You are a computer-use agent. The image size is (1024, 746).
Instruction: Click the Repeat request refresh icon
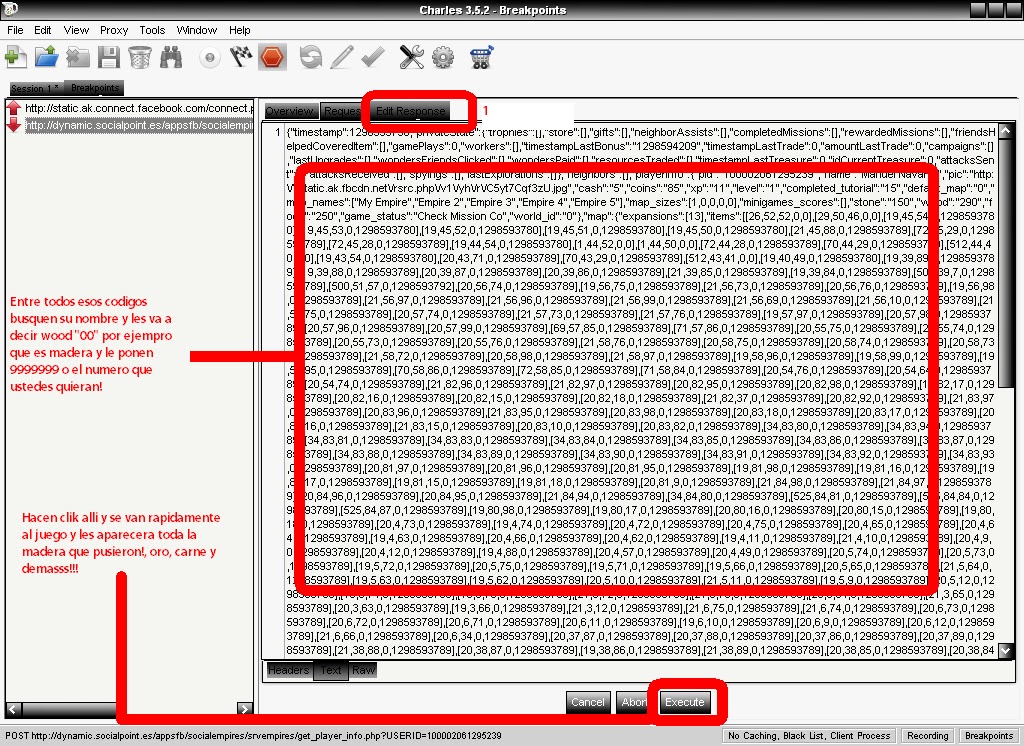[x=311, y=57]
